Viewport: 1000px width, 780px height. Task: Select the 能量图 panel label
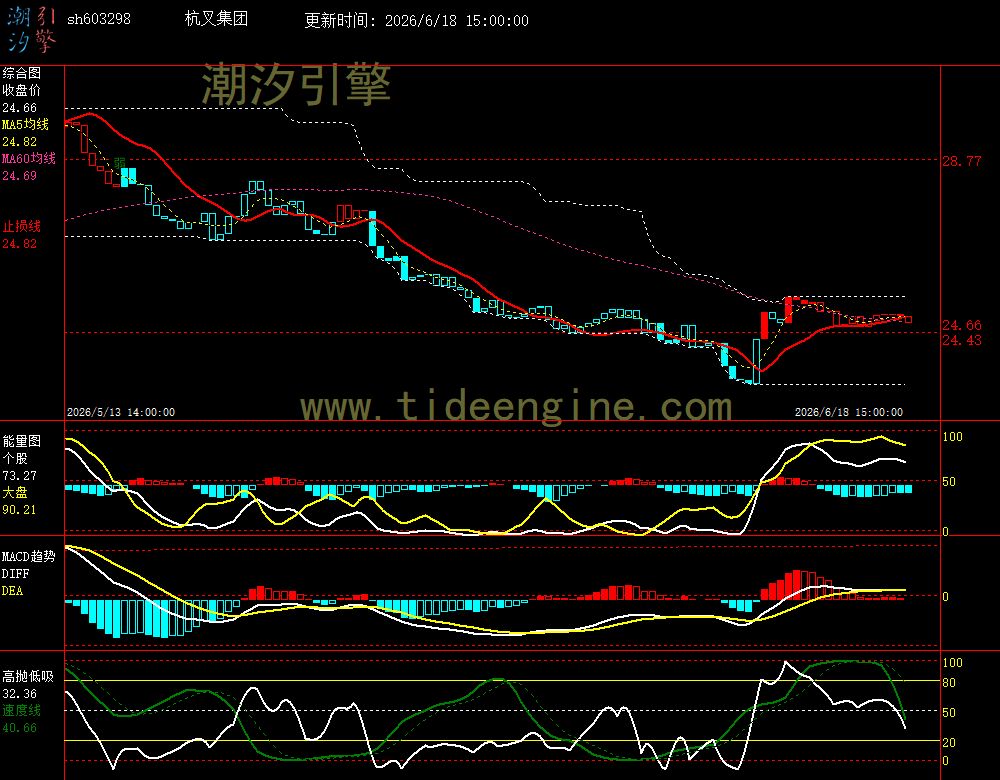click(x=21, y=441)
